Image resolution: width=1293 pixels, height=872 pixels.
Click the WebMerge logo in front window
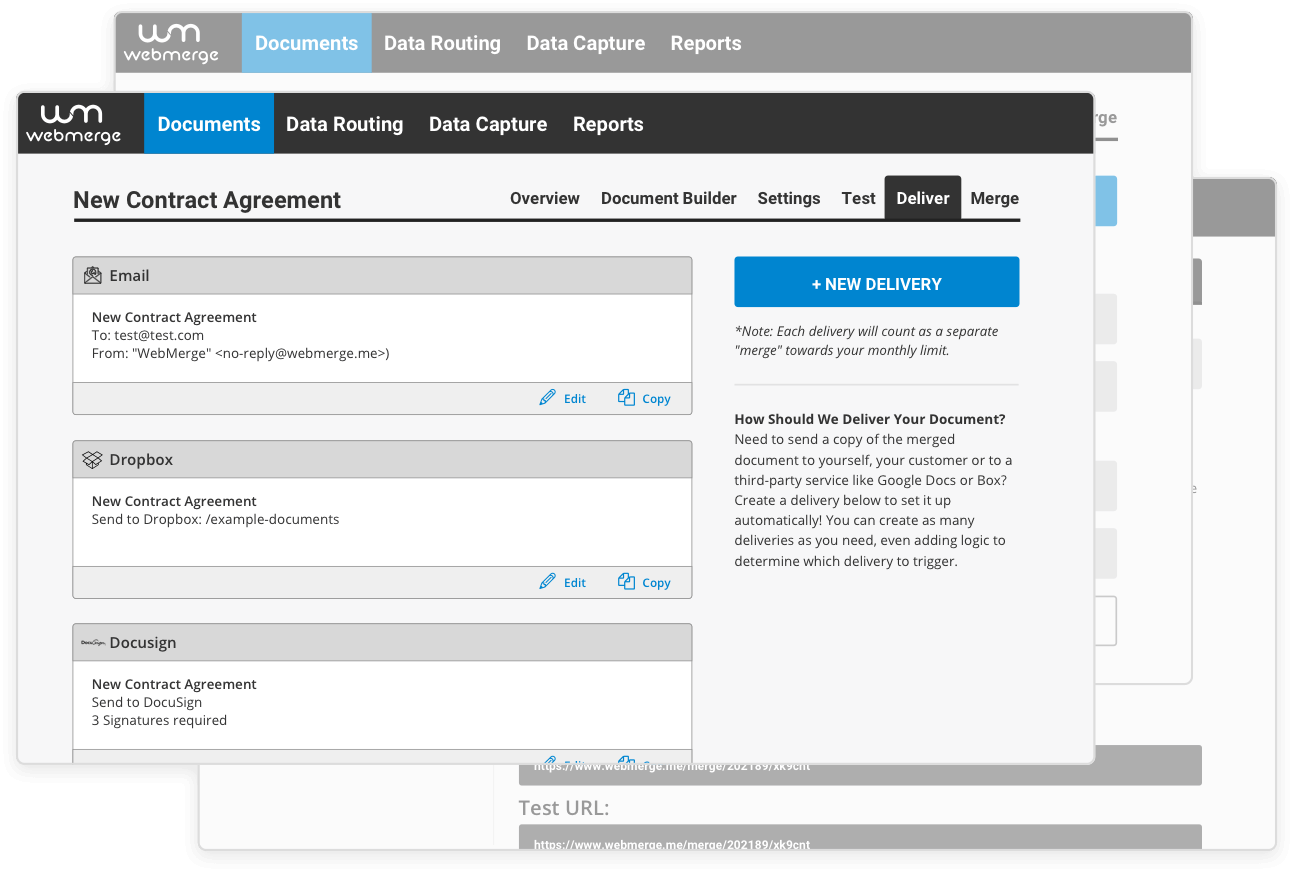[x=73, y=124]
